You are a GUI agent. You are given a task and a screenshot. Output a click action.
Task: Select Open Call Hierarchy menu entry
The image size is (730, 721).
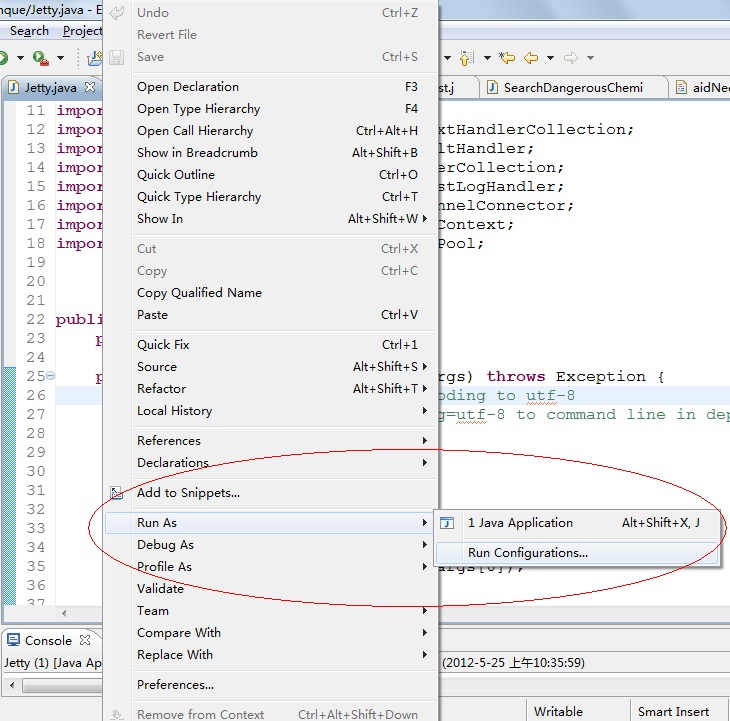tap(195, 131)
